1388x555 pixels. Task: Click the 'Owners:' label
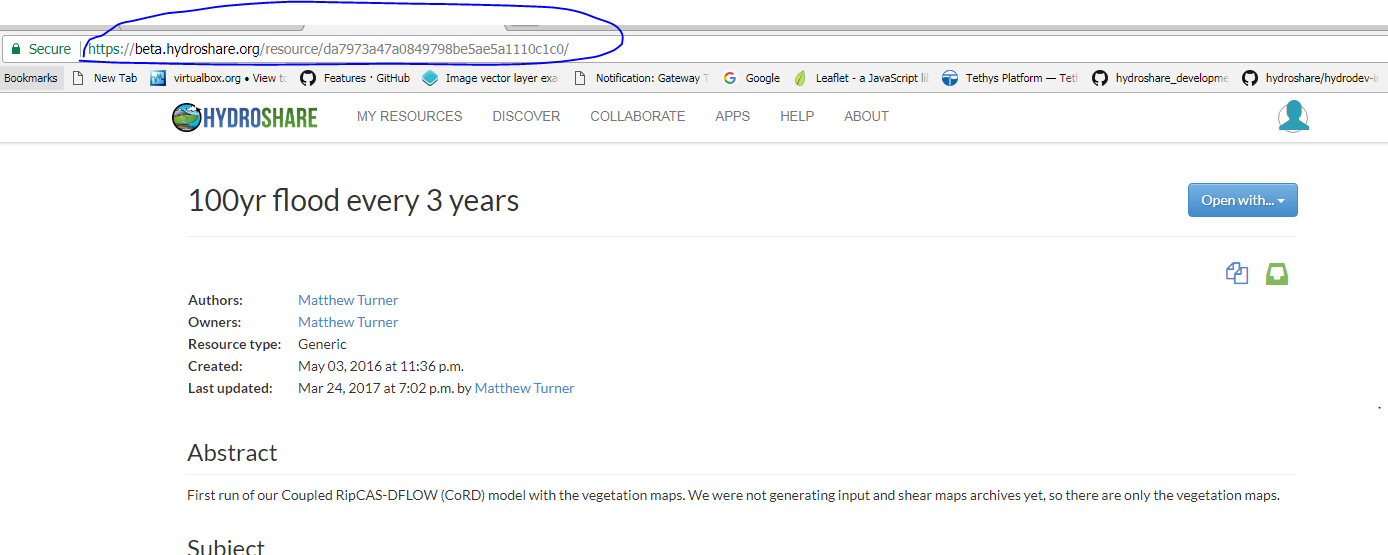click(215, 322)
